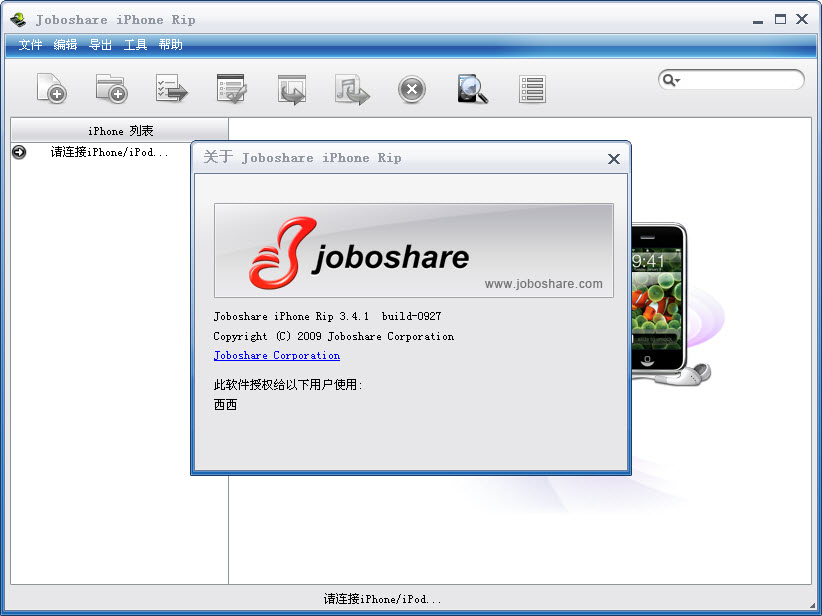Click the version text 3.4.1 build-0927

(390, 316)
